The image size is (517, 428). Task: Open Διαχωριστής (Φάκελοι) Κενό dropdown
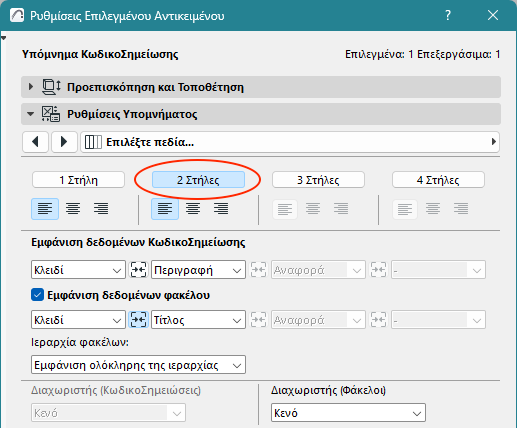pos(348,413)
